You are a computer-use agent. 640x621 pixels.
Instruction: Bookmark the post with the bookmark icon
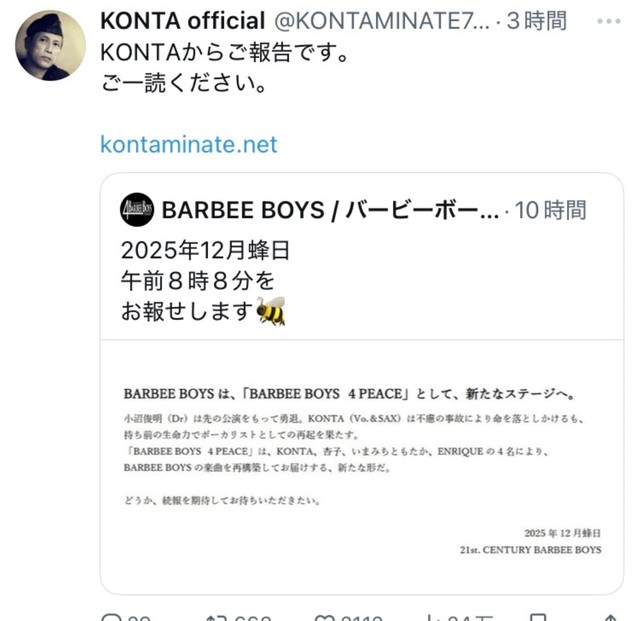click(538, 617)
